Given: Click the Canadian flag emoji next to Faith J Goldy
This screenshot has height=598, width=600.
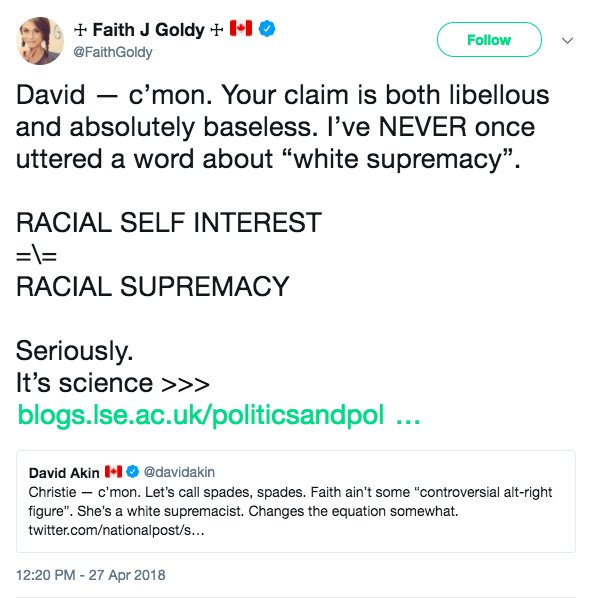Looking at the screenshot, I should tap(241, 30).
